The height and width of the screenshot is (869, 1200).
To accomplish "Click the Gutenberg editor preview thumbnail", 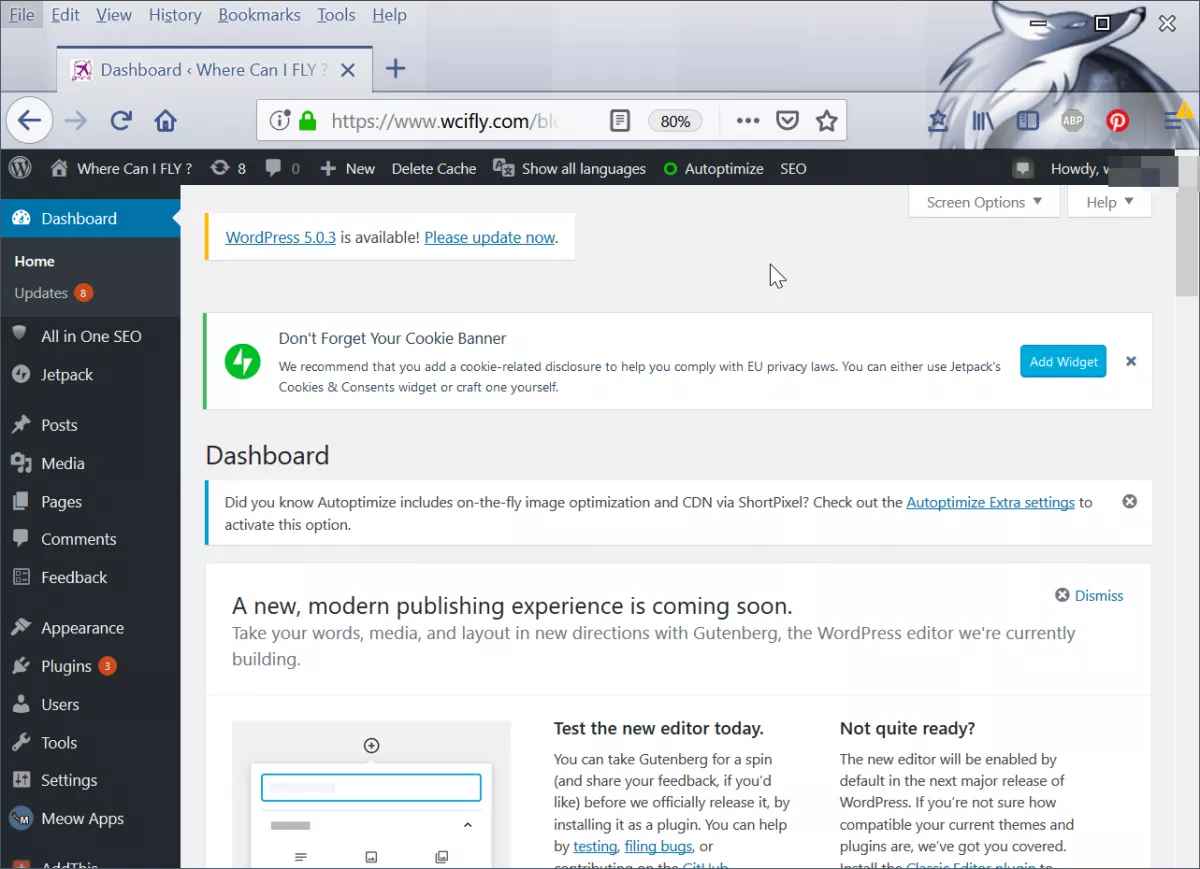I will pyautogui.click(x=371, y=793).
